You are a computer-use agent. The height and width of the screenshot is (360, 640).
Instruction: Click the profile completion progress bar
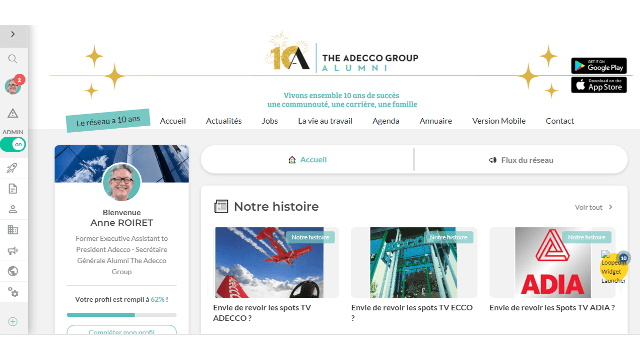[x=122, y=315]
